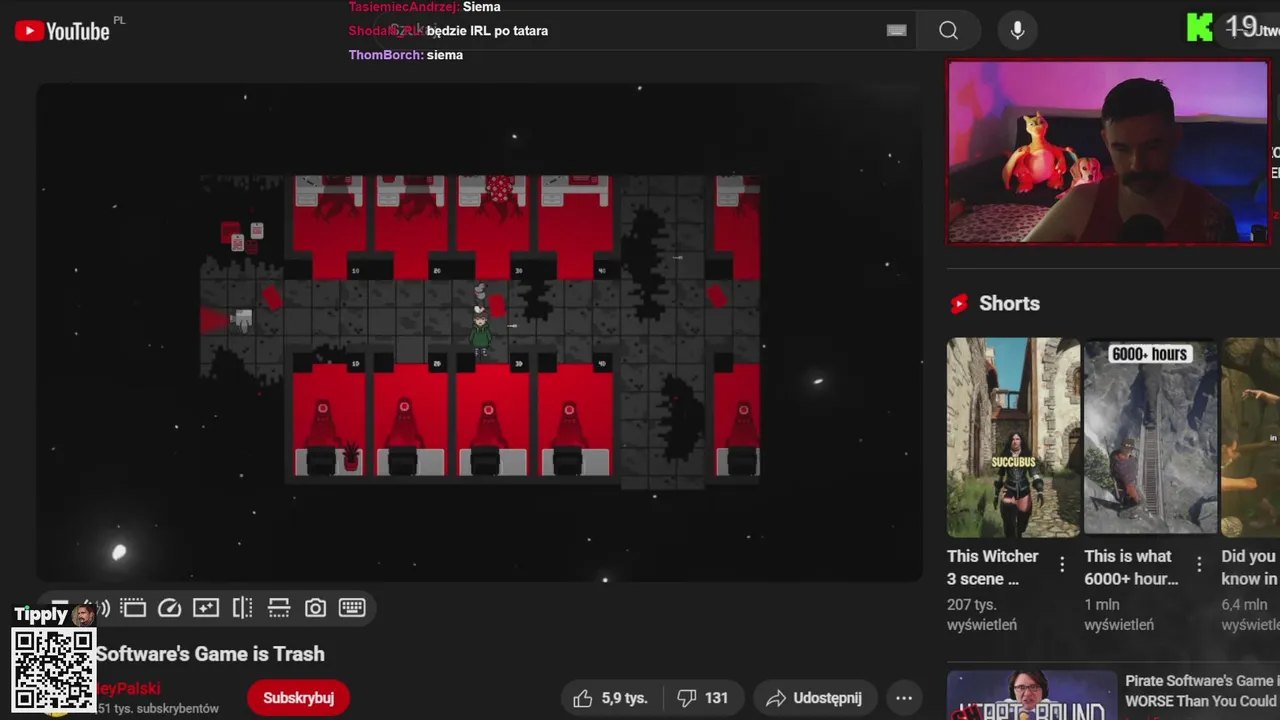1280x720 pixels.
Task: Click the Shorts logo icon beside the heading
Action: tap(959, 303)
